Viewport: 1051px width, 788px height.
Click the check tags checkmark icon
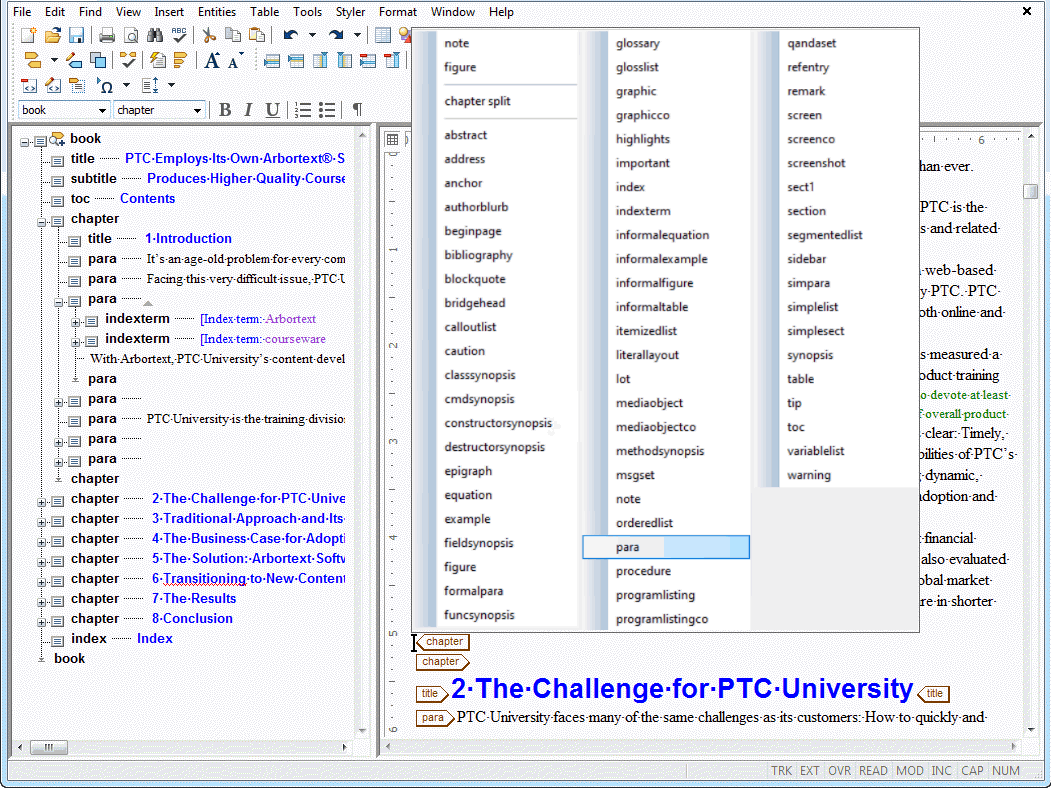[x=128, y=60]
